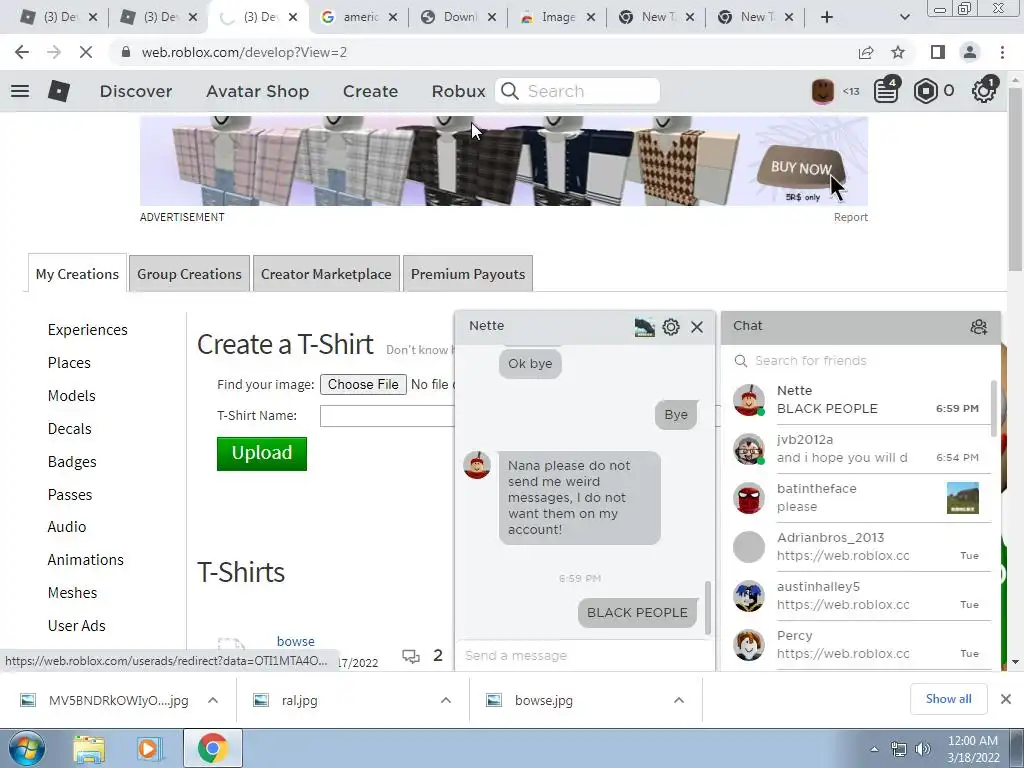
Task: Open the Chrome profile avatar icon
Action: click(x=970, y=52)
